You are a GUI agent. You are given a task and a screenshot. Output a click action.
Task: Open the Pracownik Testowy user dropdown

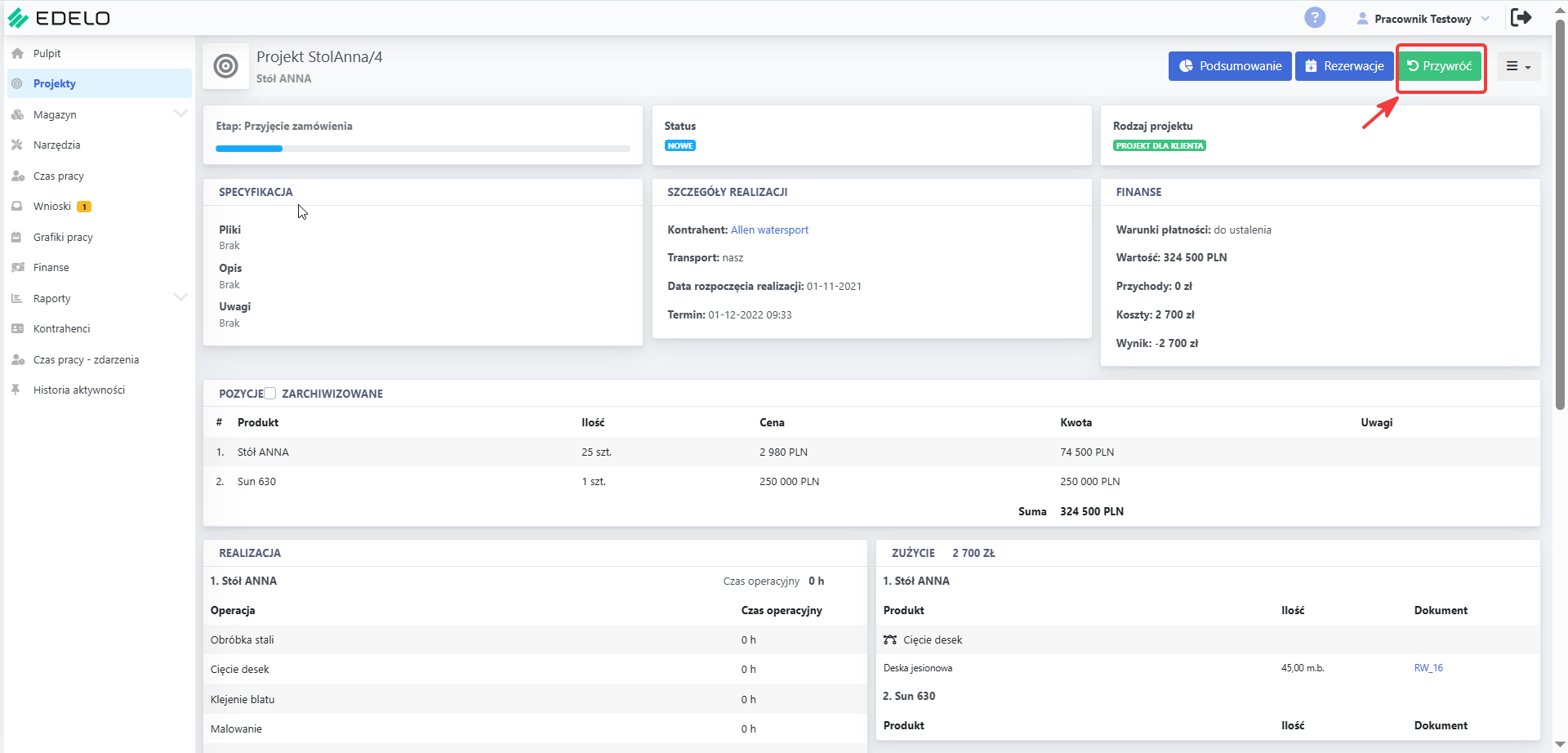pyautogui.click(x=1423, y=18)
